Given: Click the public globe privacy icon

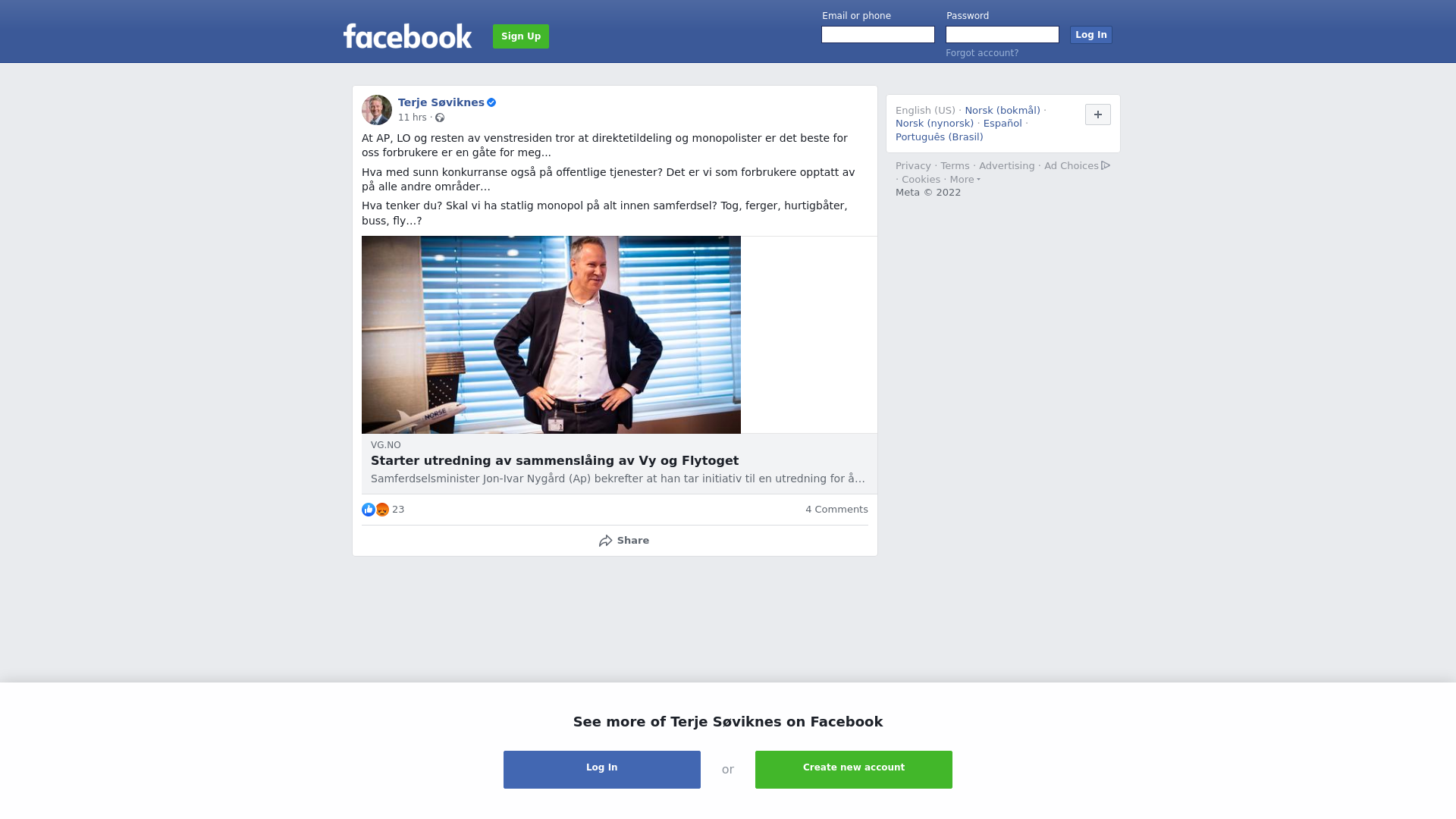Looking at the screenshot, I should [440, 118].
